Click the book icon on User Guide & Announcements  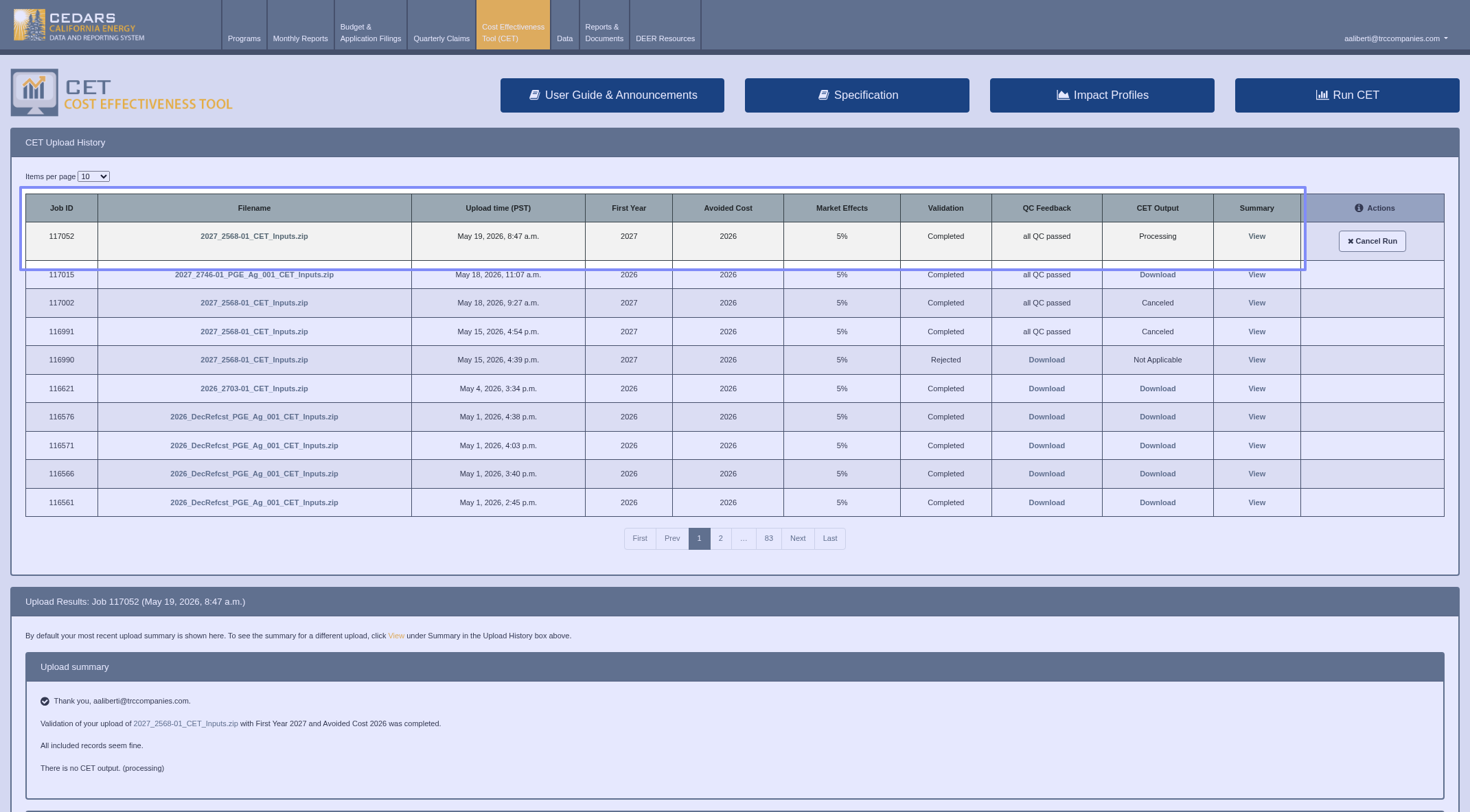coord(534,95)
